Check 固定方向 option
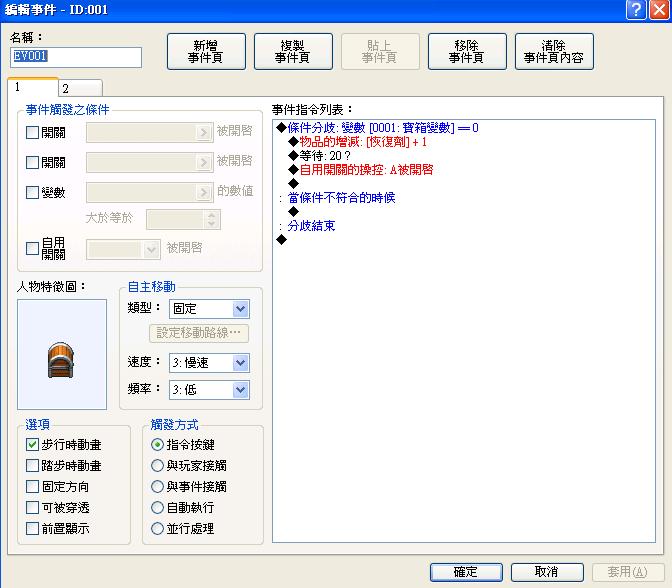 (x=32, y=487)
